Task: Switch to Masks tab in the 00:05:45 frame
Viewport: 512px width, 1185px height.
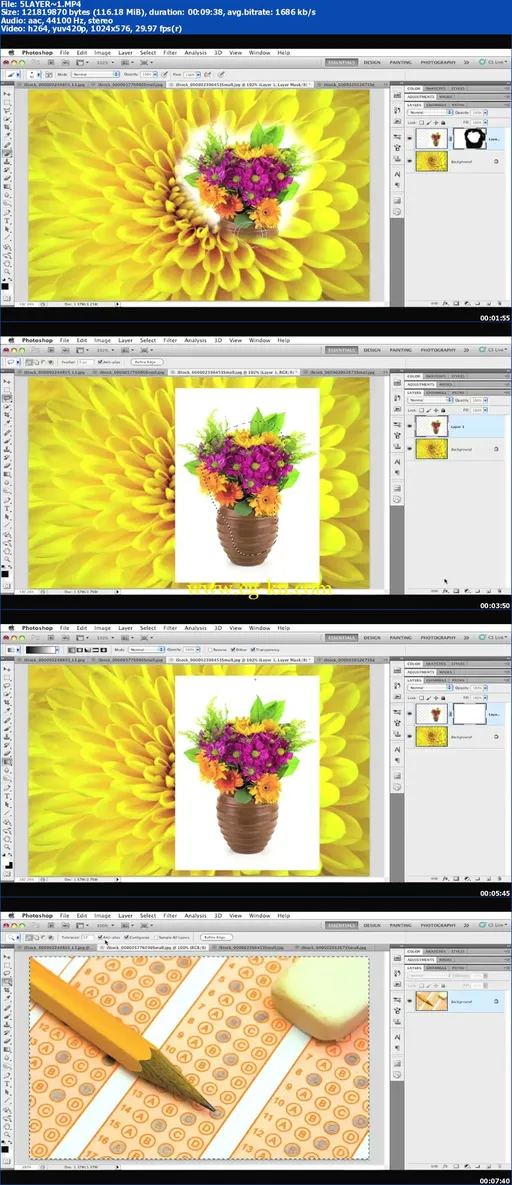Action: tap(445, 672)
